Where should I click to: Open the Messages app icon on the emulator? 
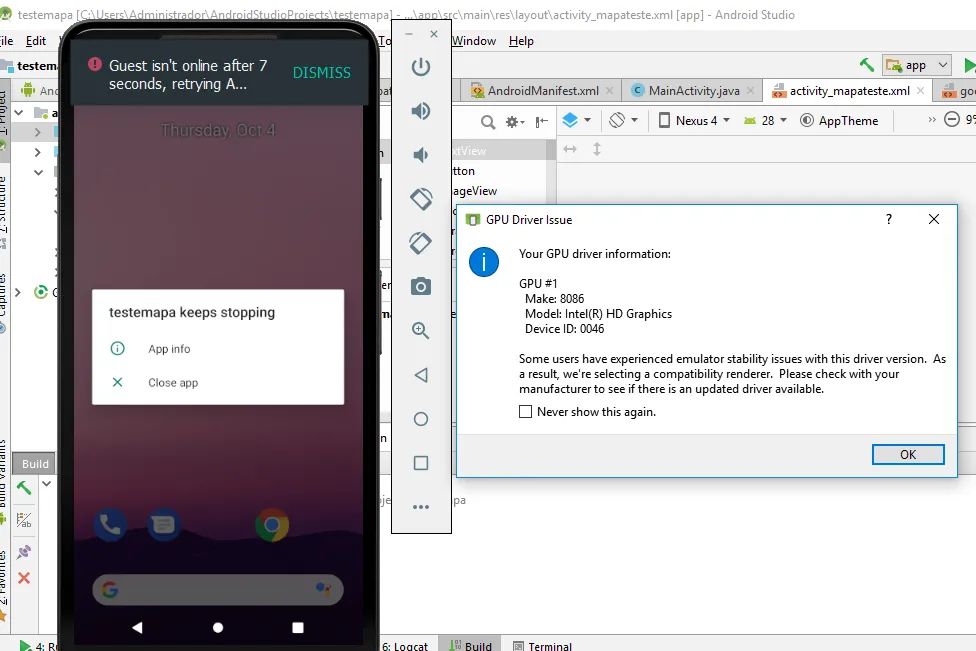(x=164, y=525)
